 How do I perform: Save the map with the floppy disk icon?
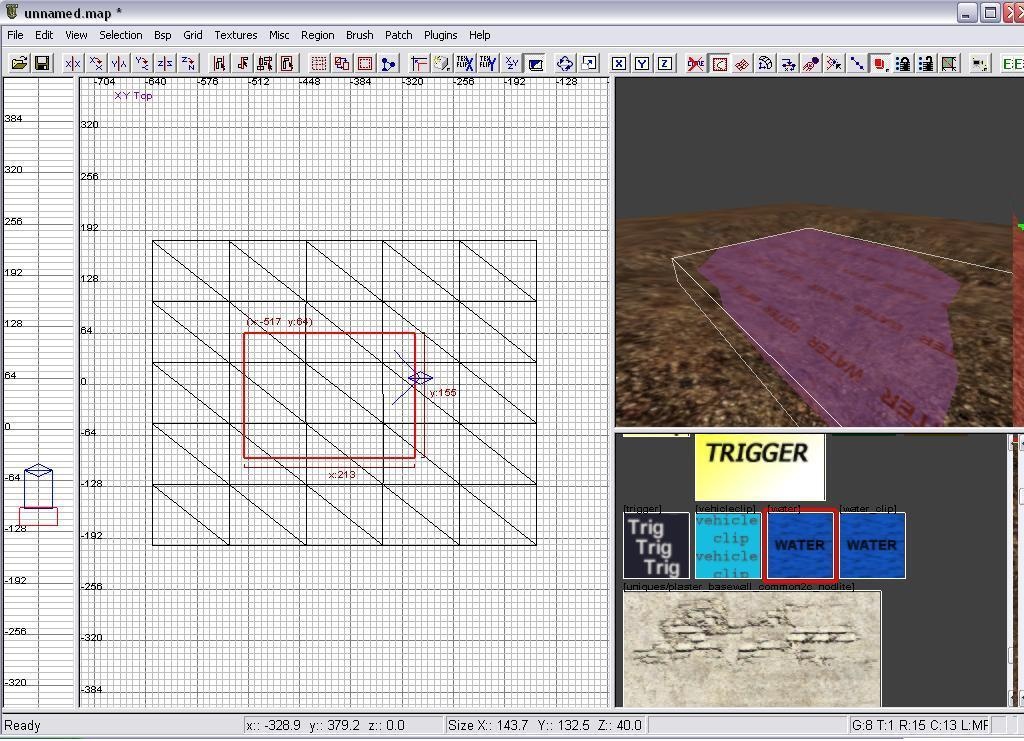42,63
